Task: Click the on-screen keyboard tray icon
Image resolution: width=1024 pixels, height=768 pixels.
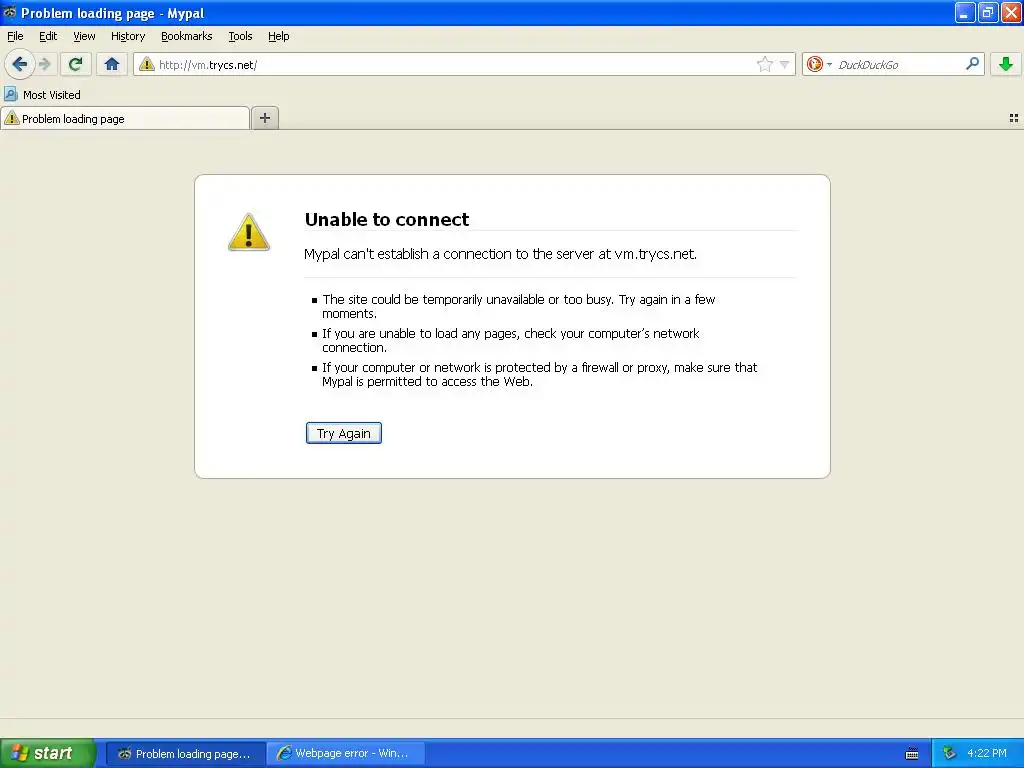Action: coord(912,754)
